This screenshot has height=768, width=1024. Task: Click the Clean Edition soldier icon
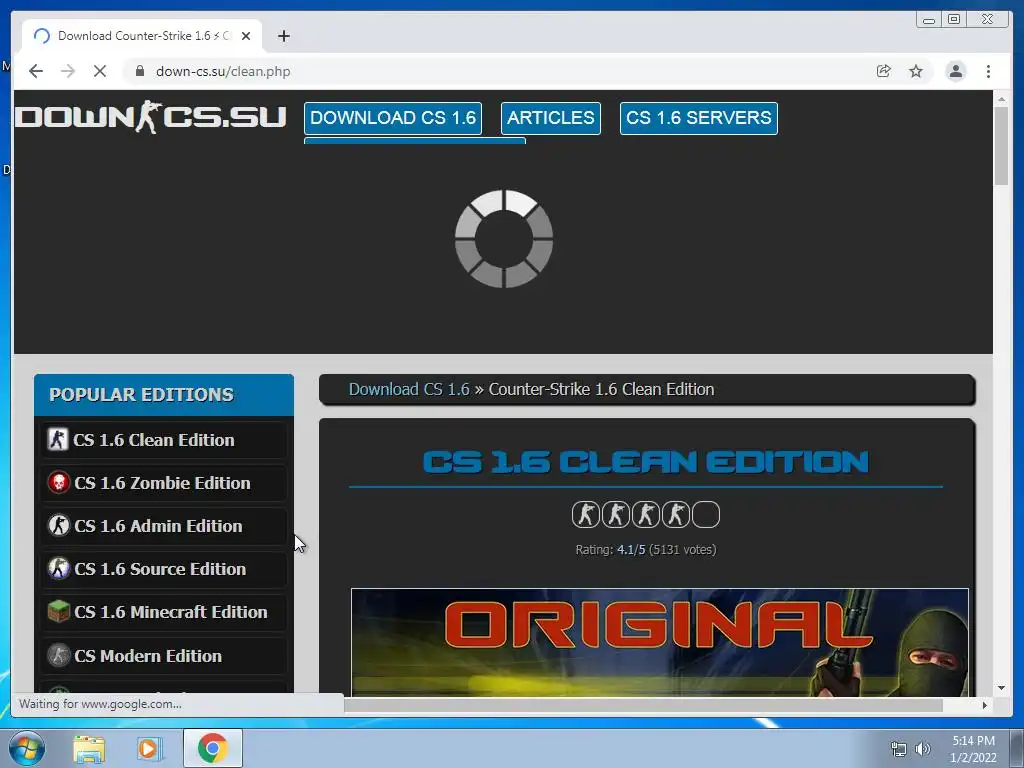coord(57,440)
